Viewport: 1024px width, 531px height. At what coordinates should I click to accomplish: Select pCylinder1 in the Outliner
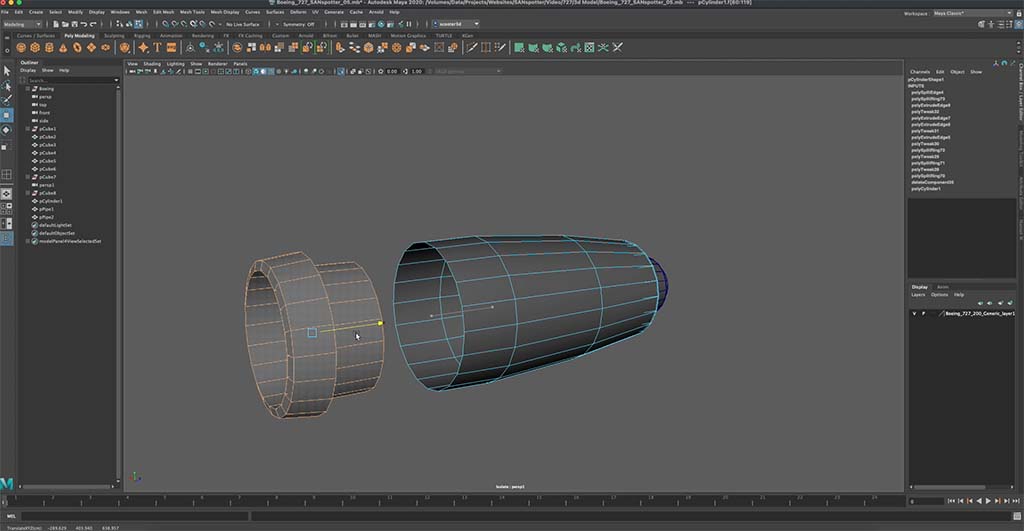[x=50, y=201]
